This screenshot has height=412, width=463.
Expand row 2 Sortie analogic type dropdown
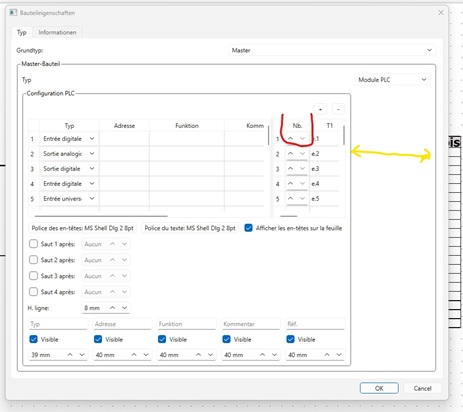pyautogui.click(x=92, y=153)
